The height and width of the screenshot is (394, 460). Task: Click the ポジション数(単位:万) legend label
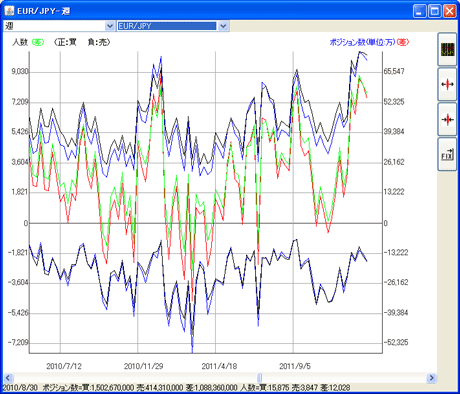pos(362,42)
